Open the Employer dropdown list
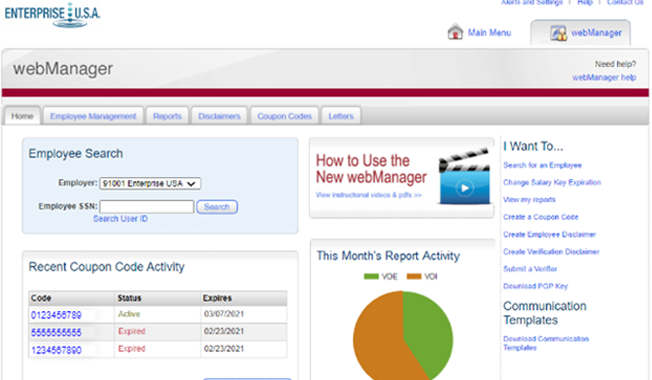652x380 pixels. pyautogui.click(x=150, y=183)
